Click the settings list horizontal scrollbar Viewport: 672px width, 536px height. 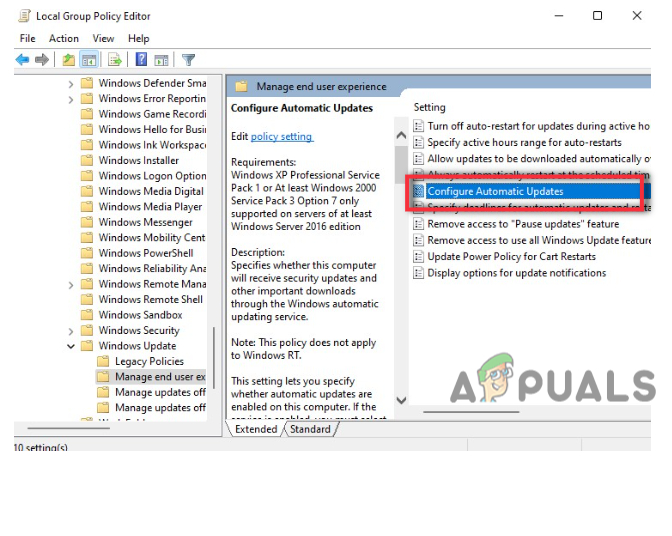click(x=471, y=412)
